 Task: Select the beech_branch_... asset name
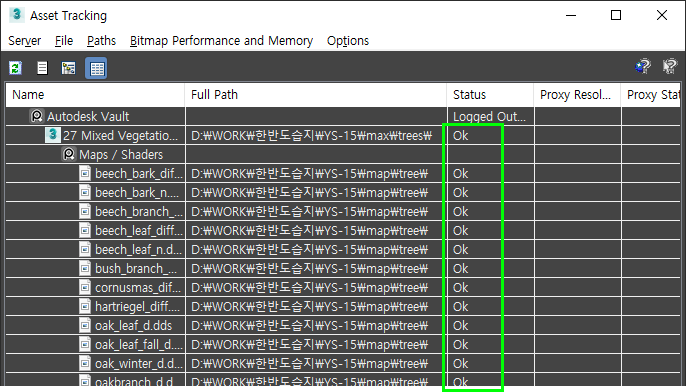[x=139, y=212]
